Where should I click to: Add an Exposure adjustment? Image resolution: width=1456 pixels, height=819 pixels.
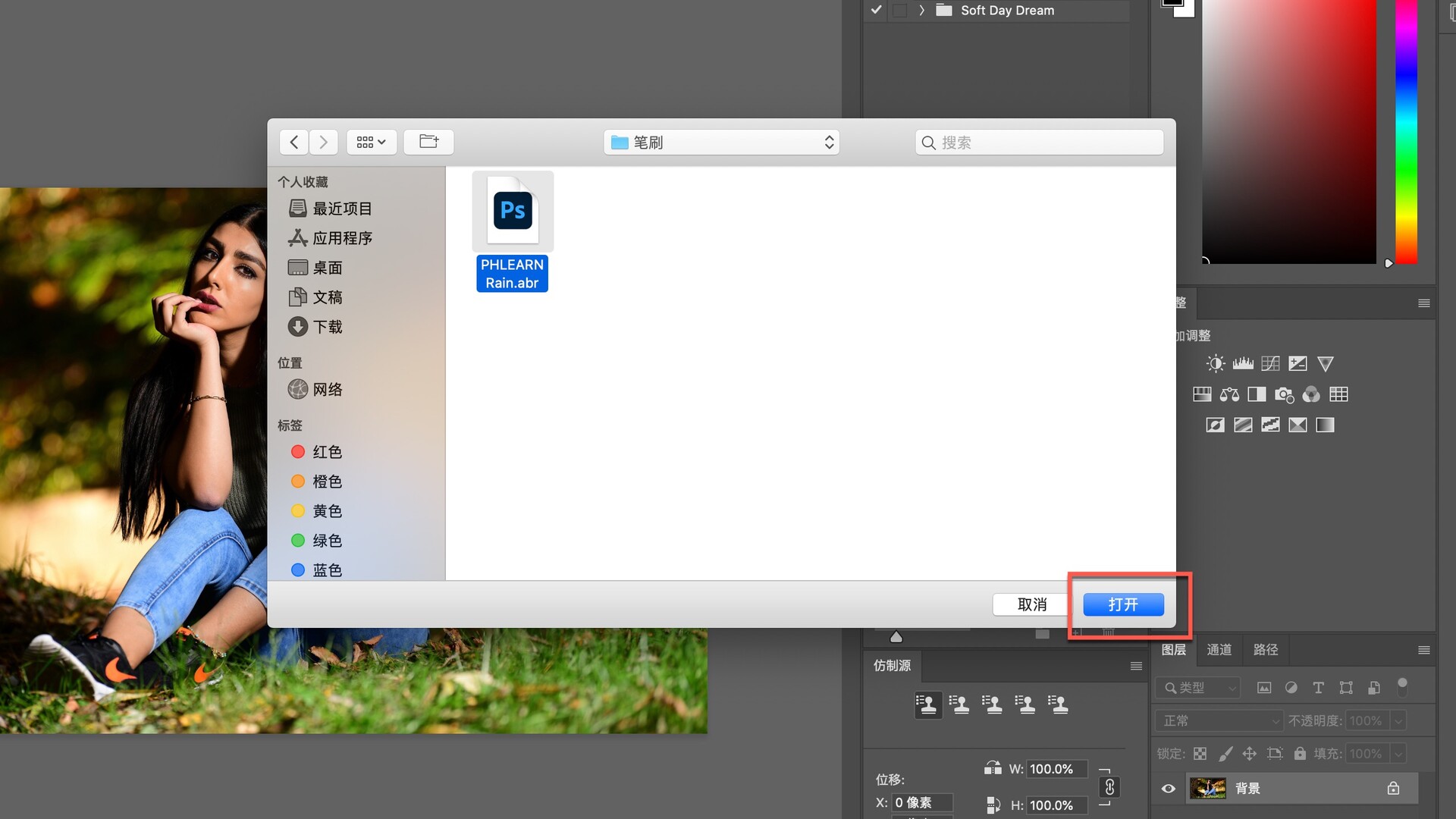coord(1298,364)
